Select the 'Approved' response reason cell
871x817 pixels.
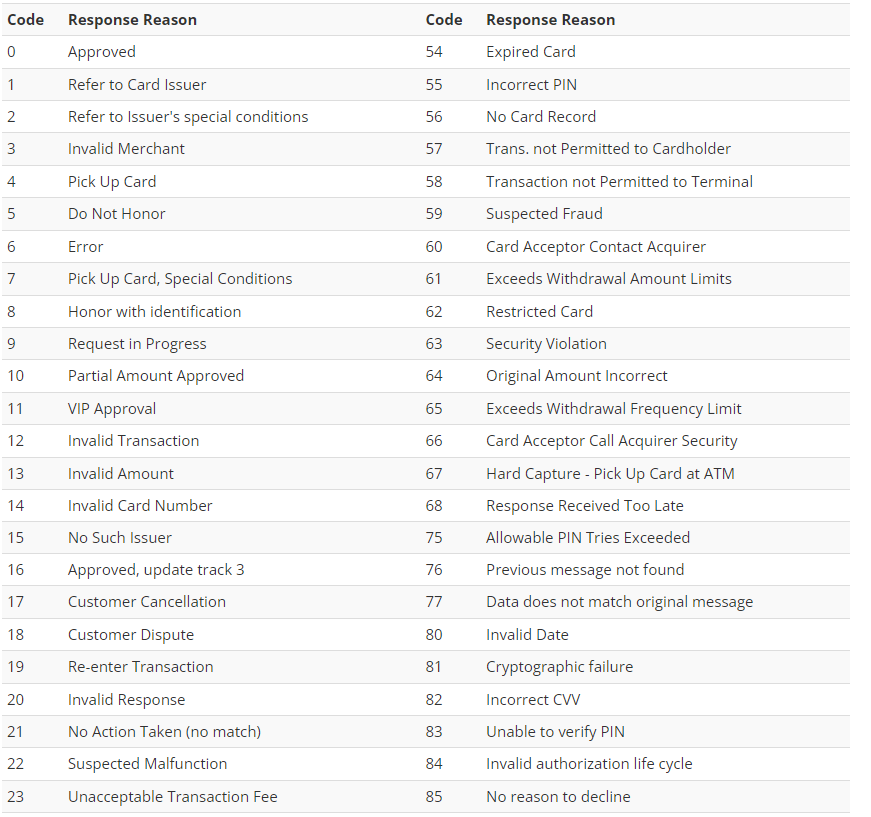coord(102,52)
